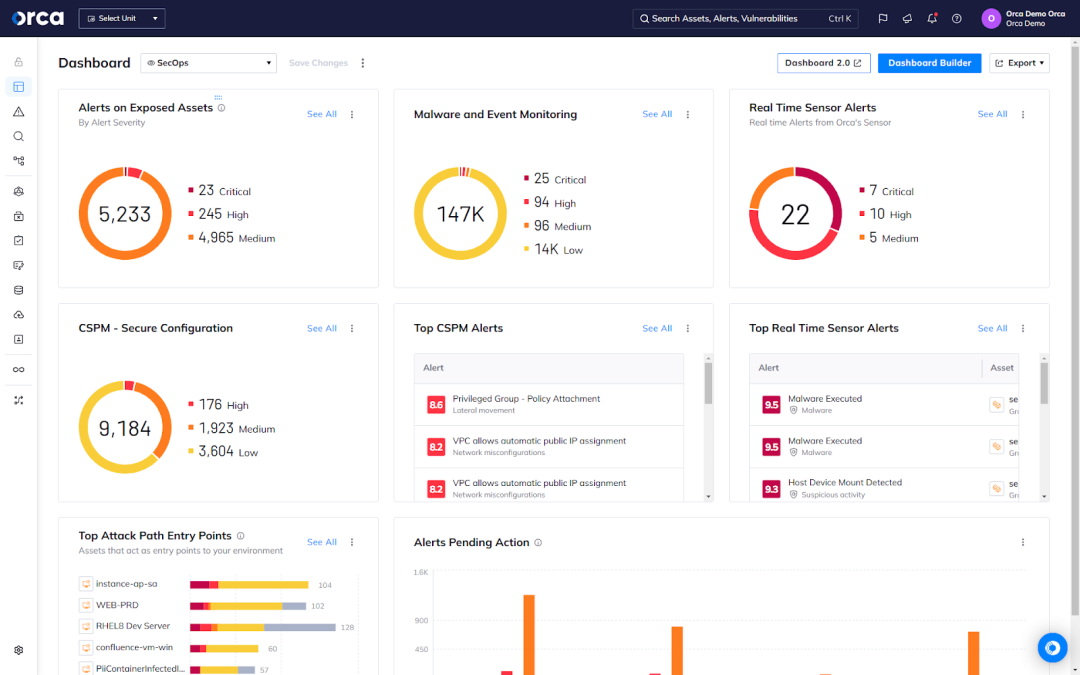1080x675 pixels.
Task: Open the CSPM - Secure Configuration kebab menu
Action: tap(352, 329)
